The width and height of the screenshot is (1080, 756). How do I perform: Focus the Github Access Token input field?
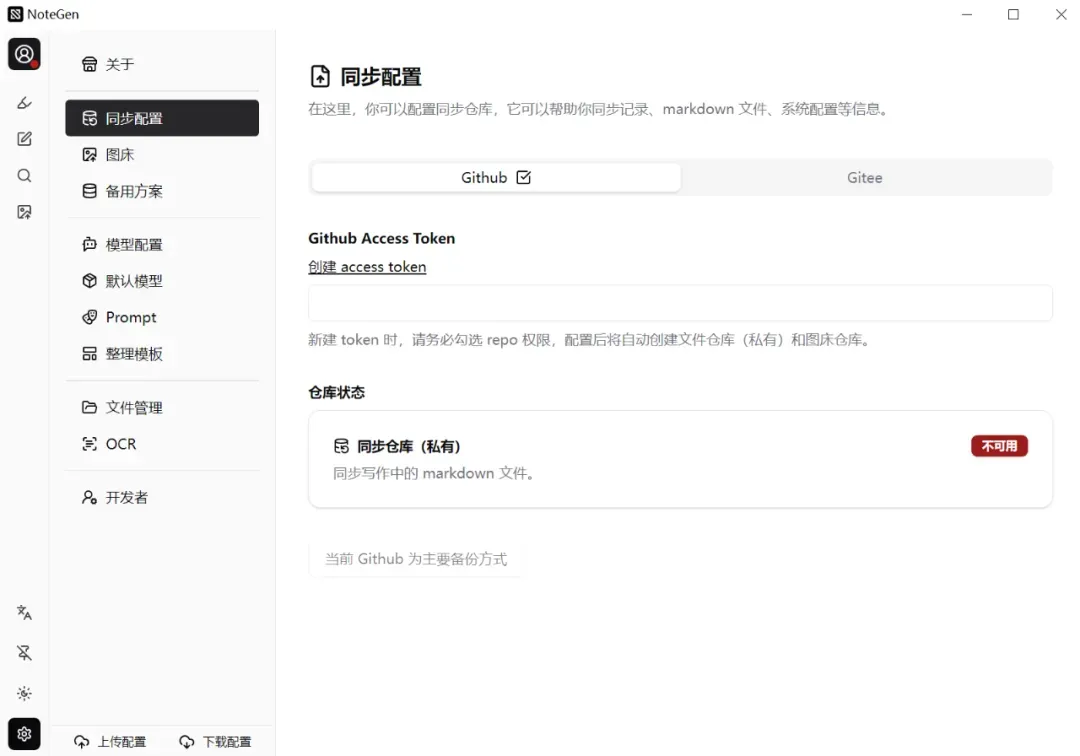point(680,303)
